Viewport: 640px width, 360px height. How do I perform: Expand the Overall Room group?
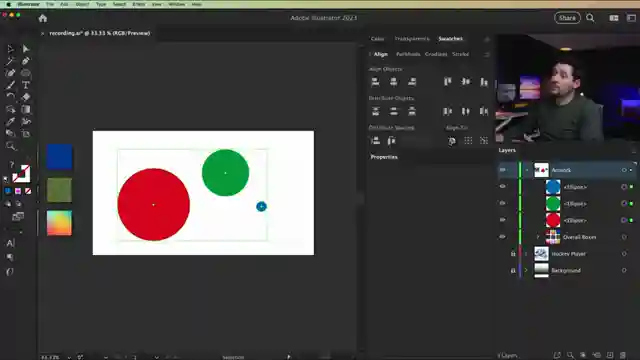pos(538,237)
